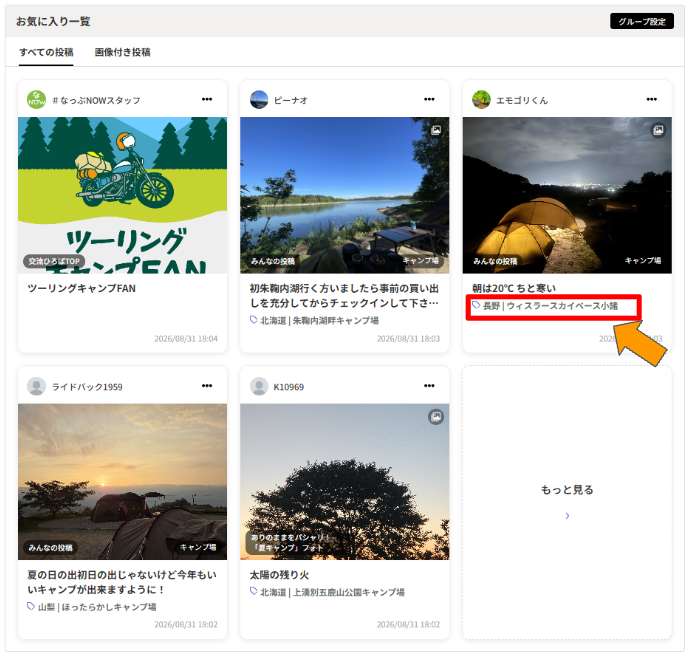Open the ツーリングキャンプFAN motorcycle thumbnail

click(122, 195)
